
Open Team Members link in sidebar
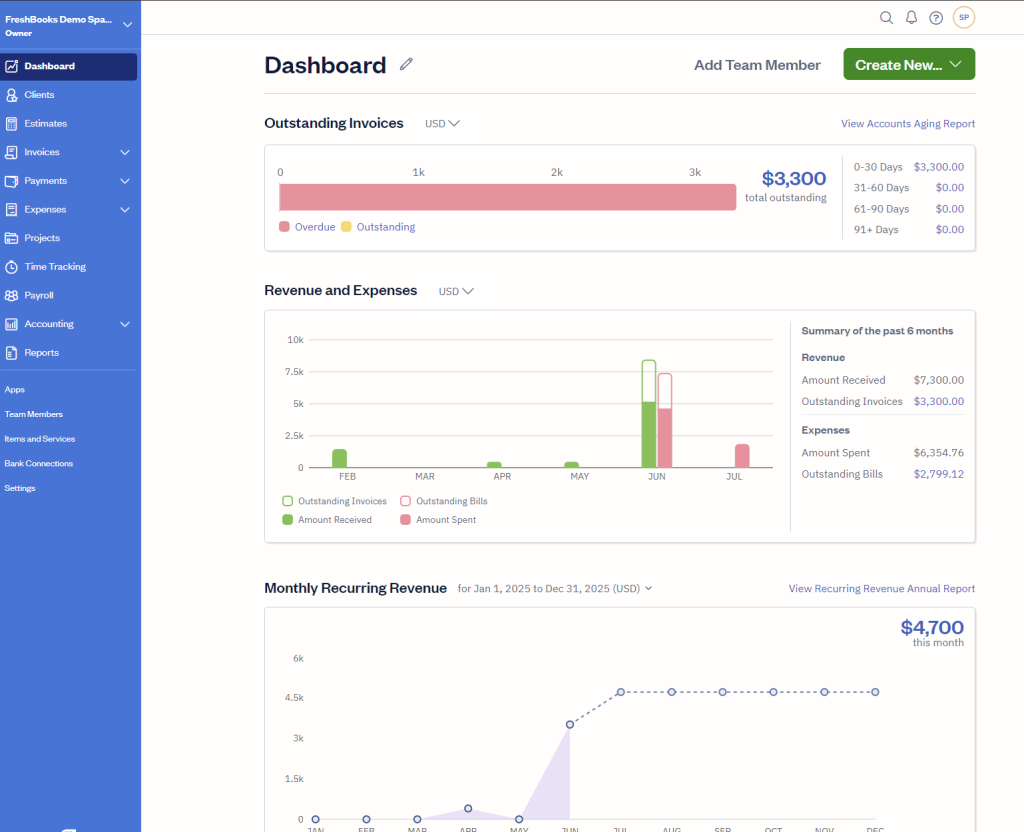(33, 414)
